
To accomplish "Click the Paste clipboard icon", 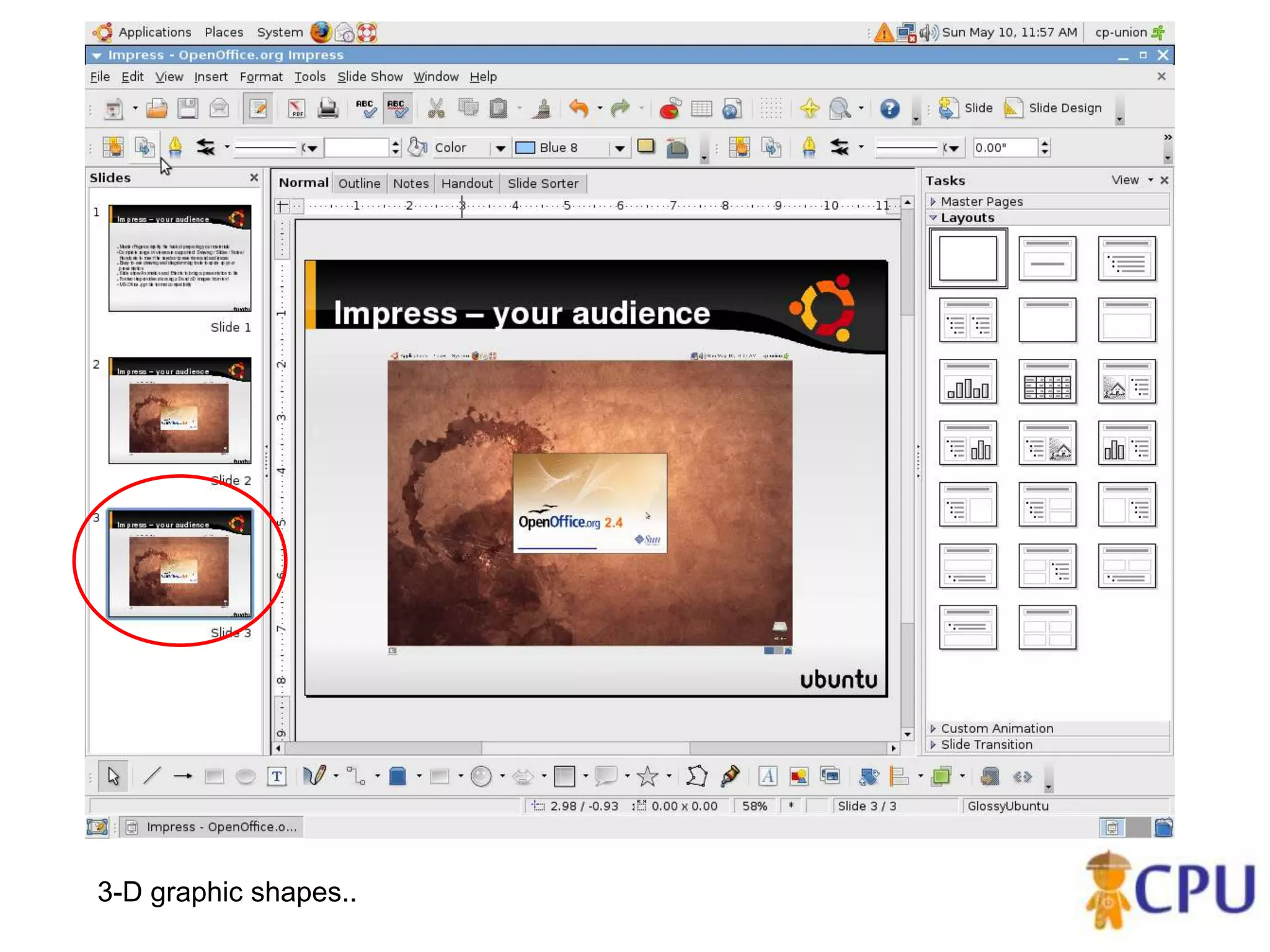I will point(498,108).
